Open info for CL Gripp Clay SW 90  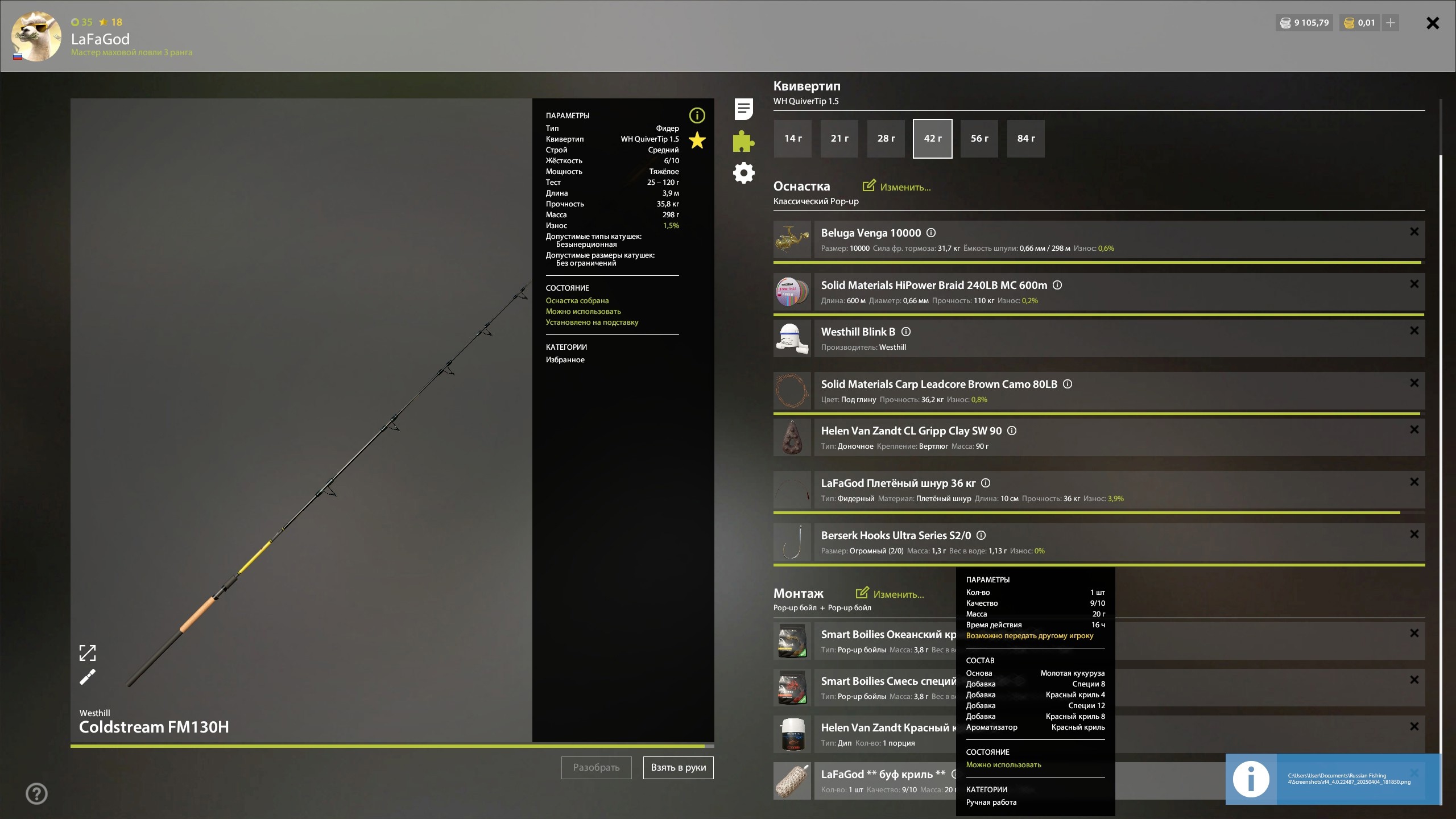click(x=1012, y=431)
